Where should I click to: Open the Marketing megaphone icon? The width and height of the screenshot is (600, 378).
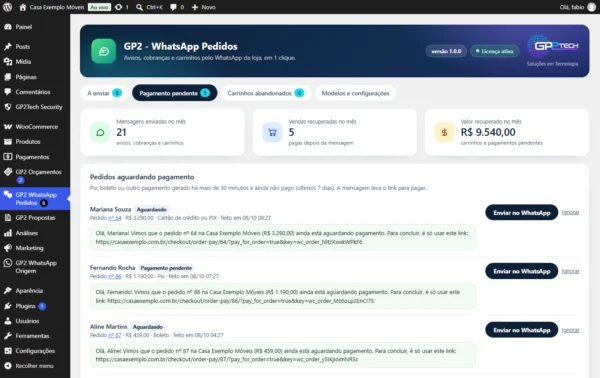8,248
